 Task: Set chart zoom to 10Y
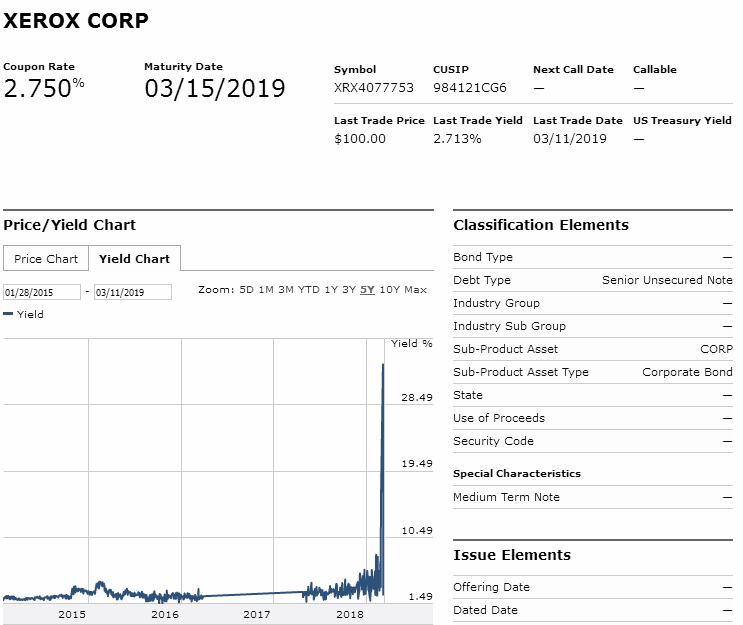coord(390,290)
